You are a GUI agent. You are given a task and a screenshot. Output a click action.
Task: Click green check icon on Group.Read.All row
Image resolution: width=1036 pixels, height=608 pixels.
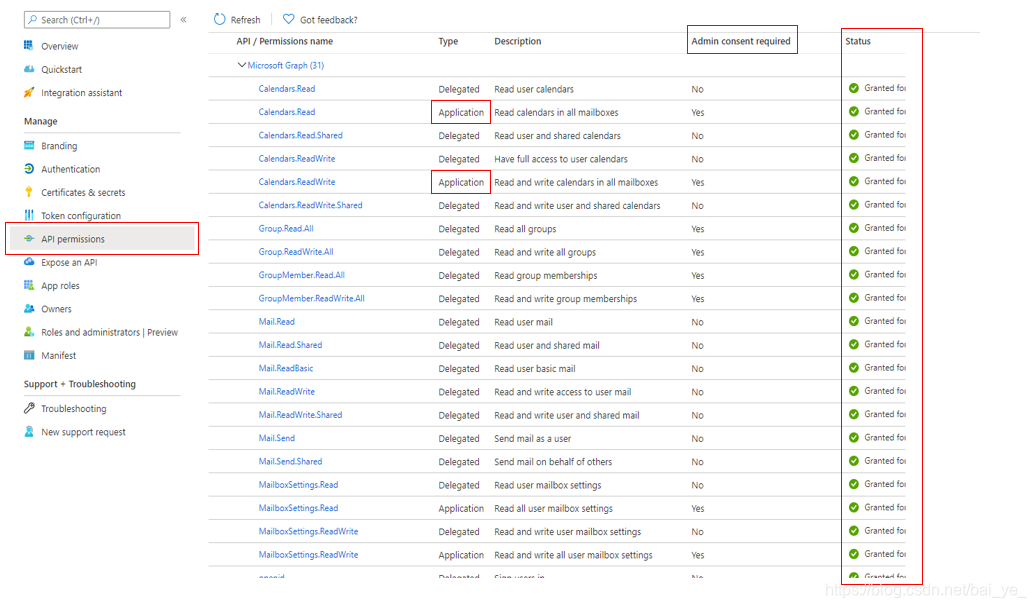tap(854, 228)
